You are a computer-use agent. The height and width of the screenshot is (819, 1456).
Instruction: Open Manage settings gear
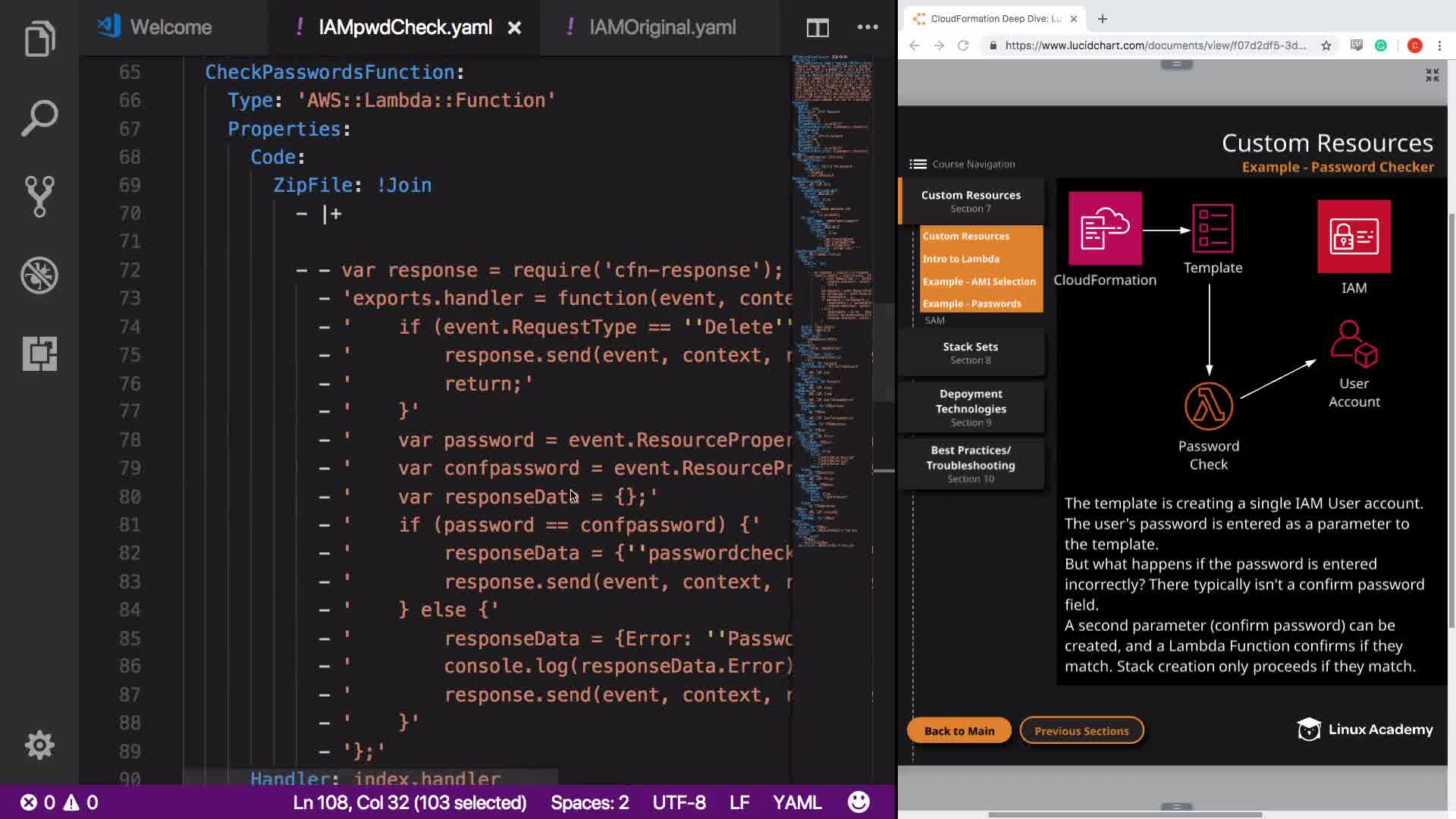point(39,745)
